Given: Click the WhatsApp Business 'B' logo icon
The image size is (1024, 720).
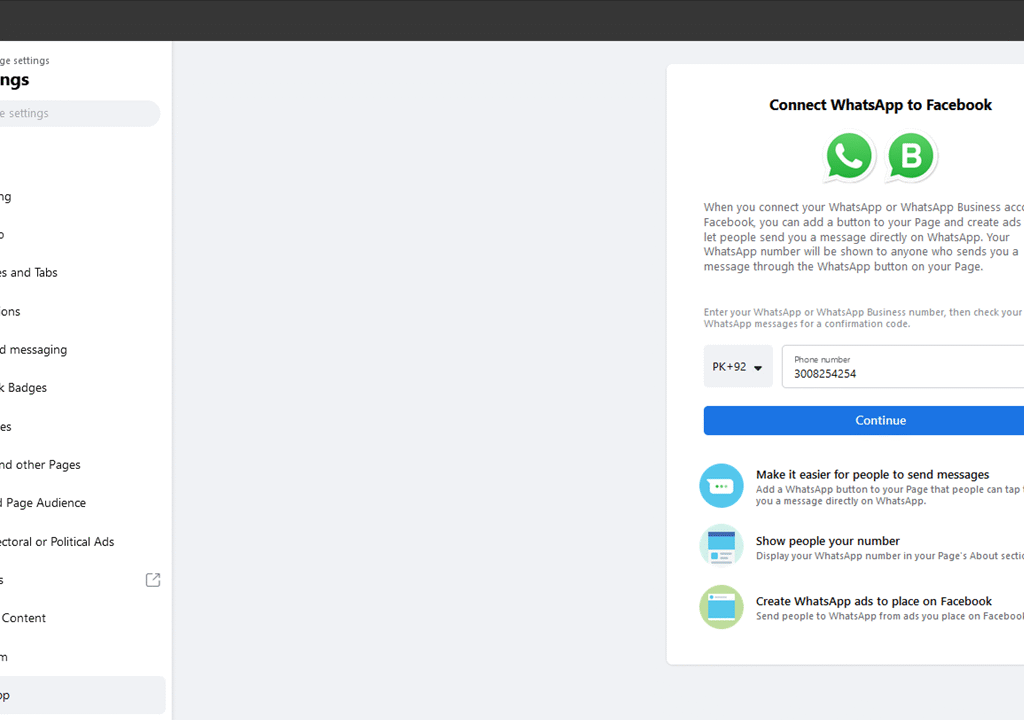Looking at the screenshot, I should 911,157.
